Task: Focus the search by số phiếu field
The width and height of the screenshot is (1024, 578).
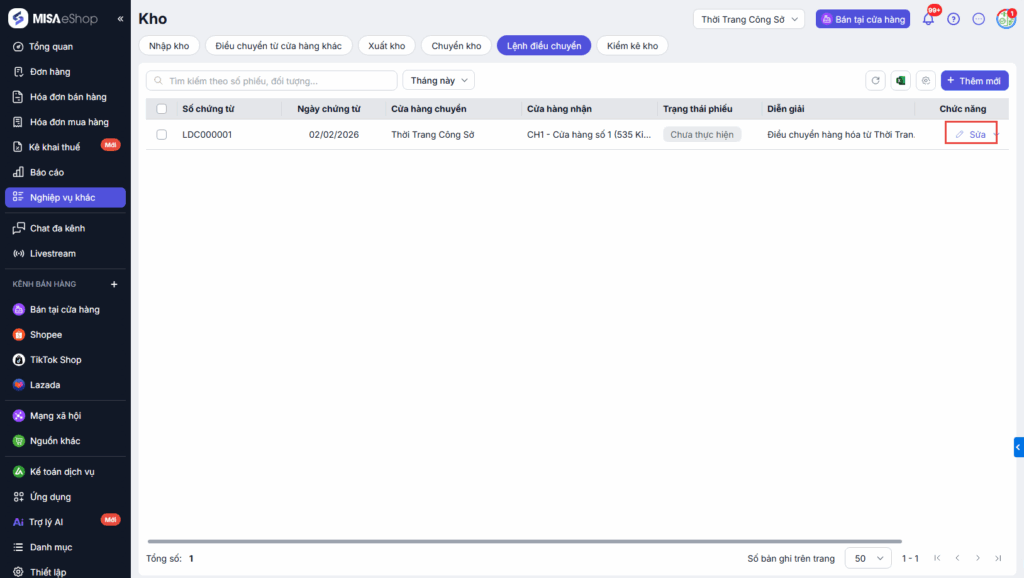Action: tap(272, 80)
